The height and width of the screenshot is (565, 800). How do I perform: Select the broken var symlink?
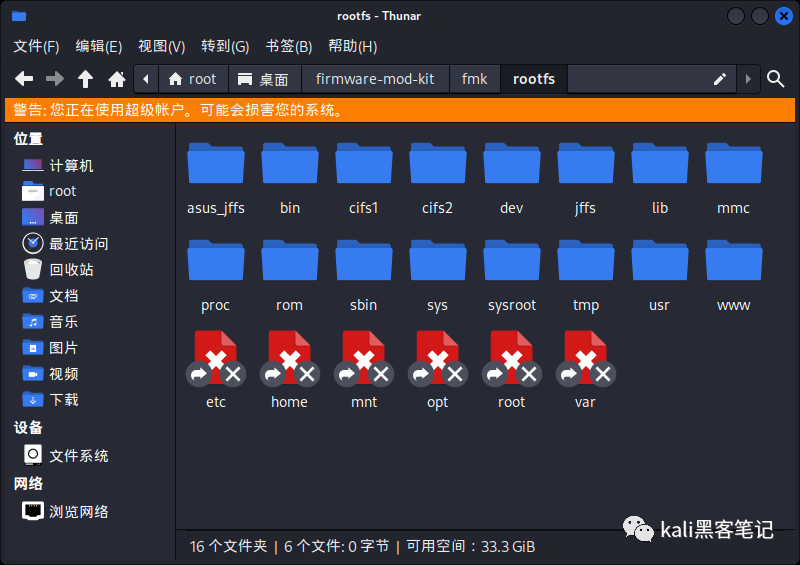(x=586, y=370)
